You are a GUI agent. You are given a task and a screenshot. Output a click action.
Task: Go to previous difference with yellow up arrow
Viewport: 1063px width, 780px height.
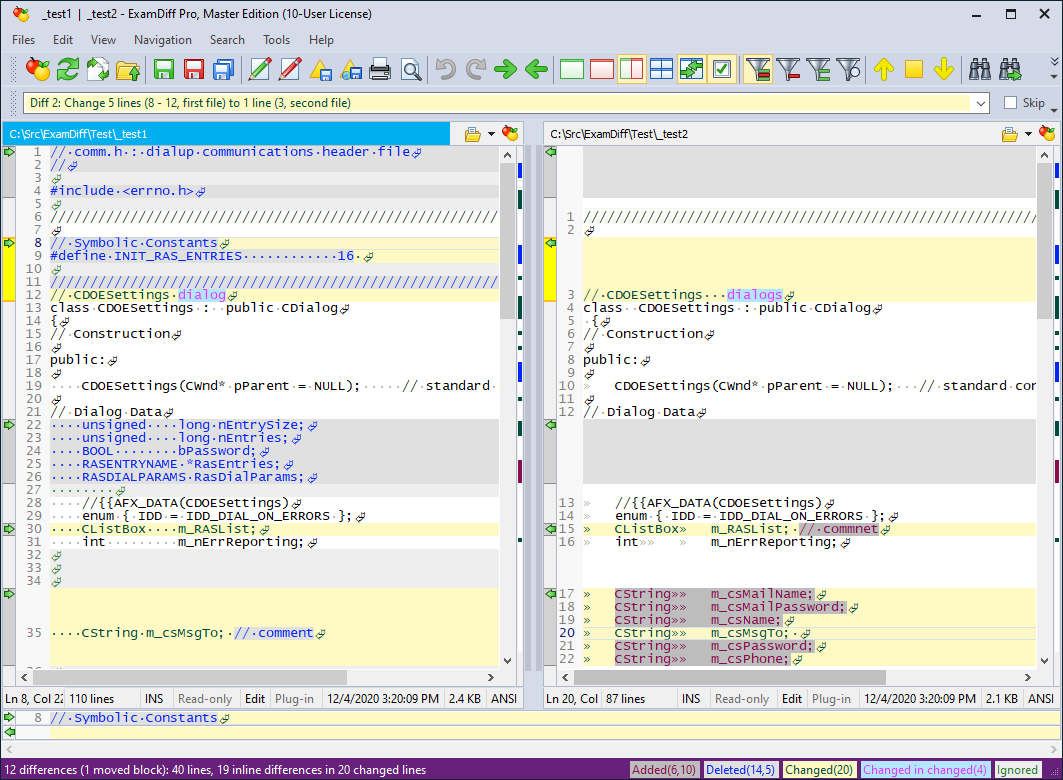coord(883,69)
